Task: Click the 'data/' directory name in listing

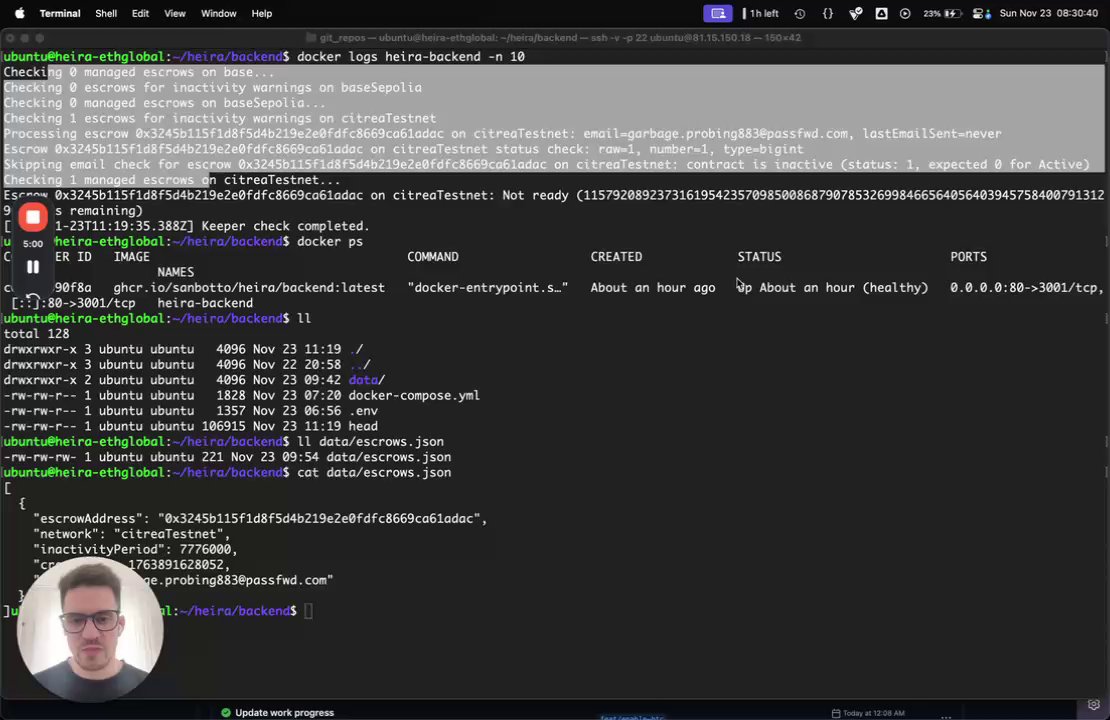Action: [x=367, y=380]
